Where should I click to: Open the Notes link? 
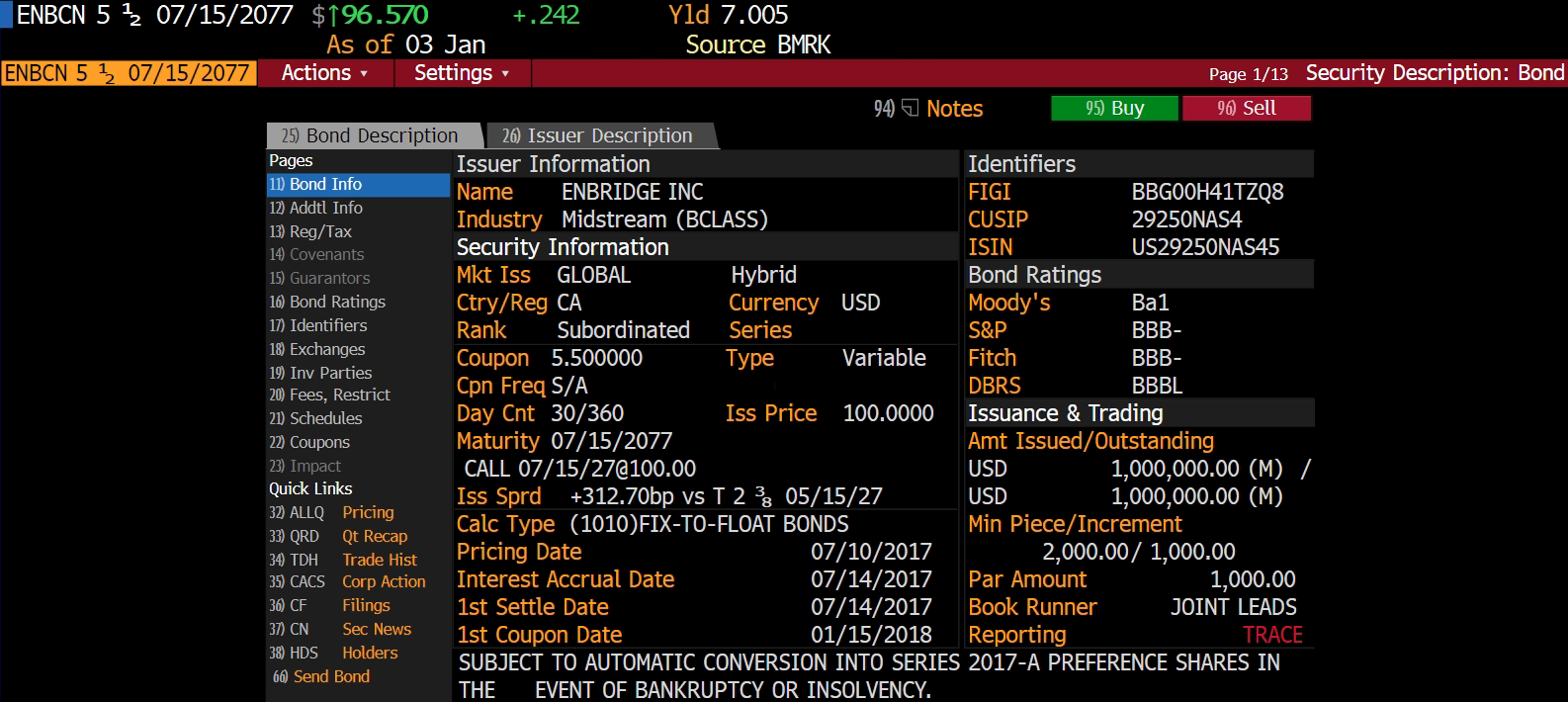click(955, 109)
